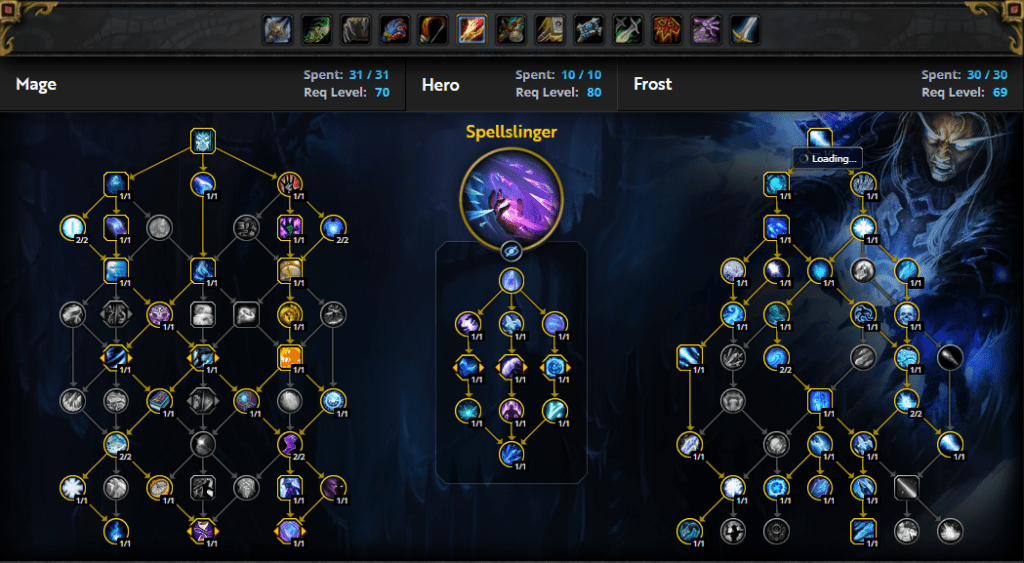Click the top root Mage talent node
1024x563 pixels.
pos(203,140)
